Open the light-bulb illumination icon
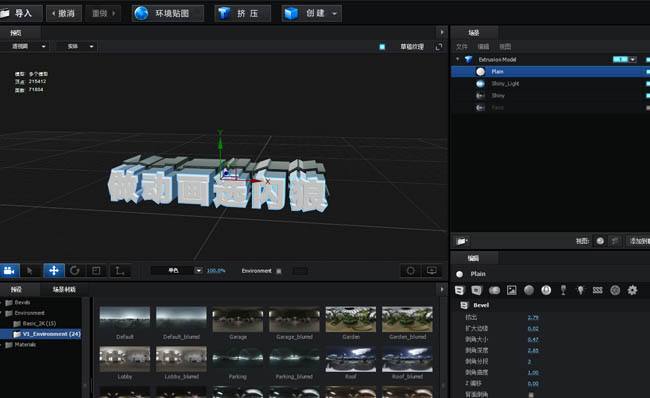 pos(580,290)
